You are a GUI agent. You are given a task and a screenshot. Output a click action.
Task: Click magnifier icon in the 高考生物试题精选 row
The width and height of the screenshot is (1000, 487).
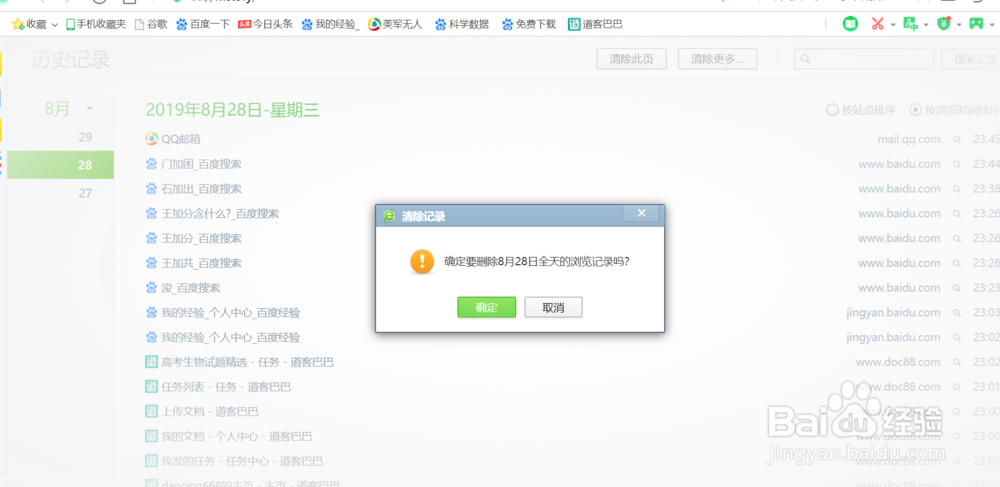(x=957, y=362)
